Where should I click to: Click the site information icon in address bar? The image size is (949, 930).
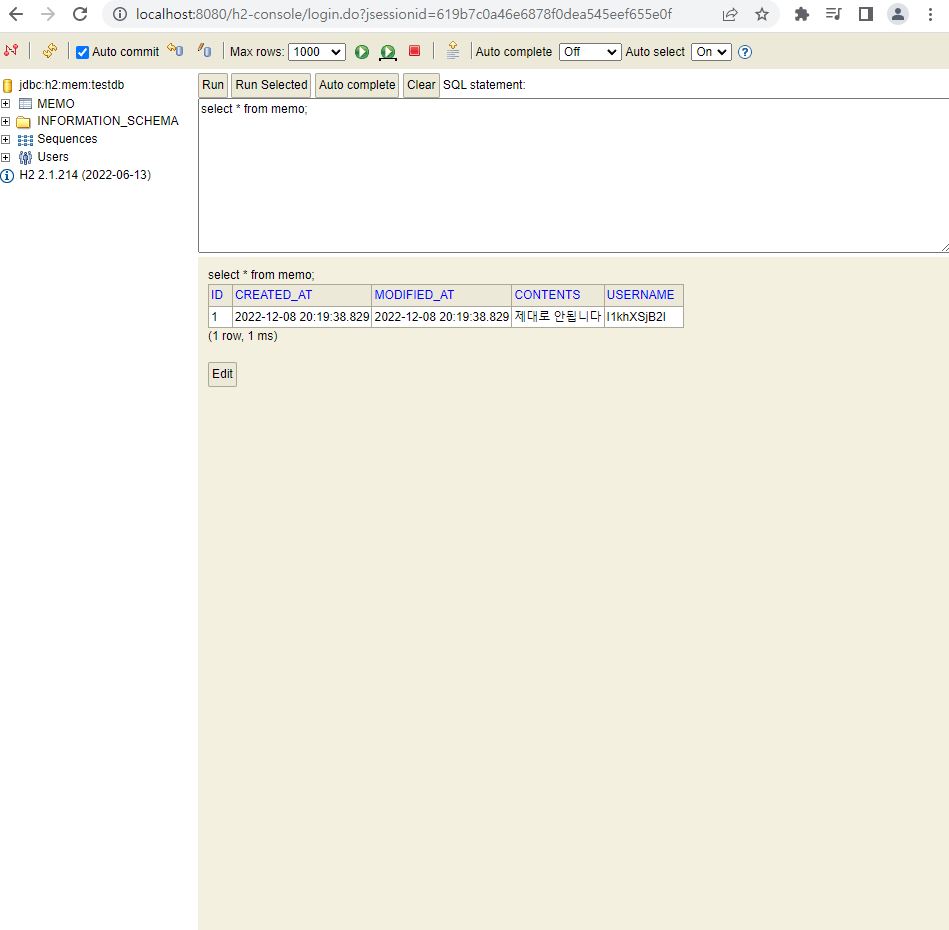tap(120, 14)
